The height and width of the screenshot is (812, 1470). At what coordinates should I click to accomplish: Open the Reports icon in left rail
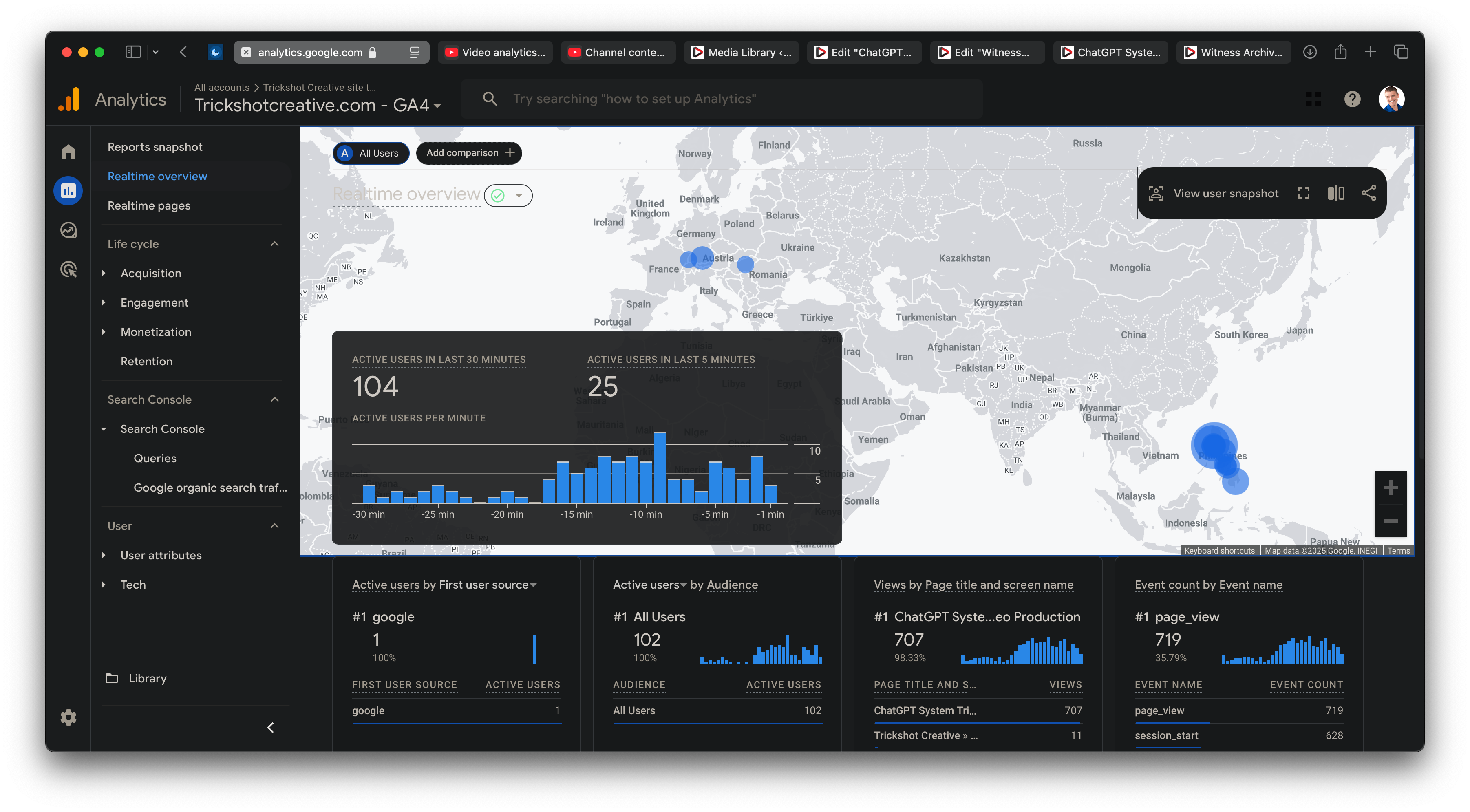68,191
